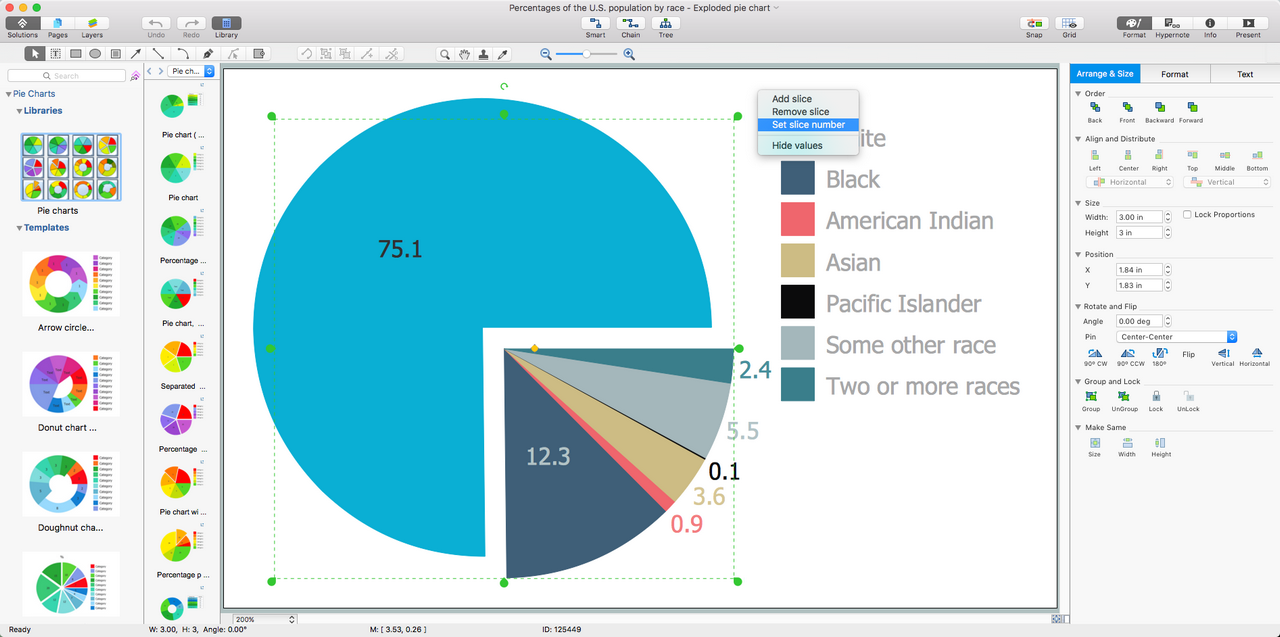Select the eyedropper tool
Viewport: 1280px width, 637px height.
tap(503, 54)
